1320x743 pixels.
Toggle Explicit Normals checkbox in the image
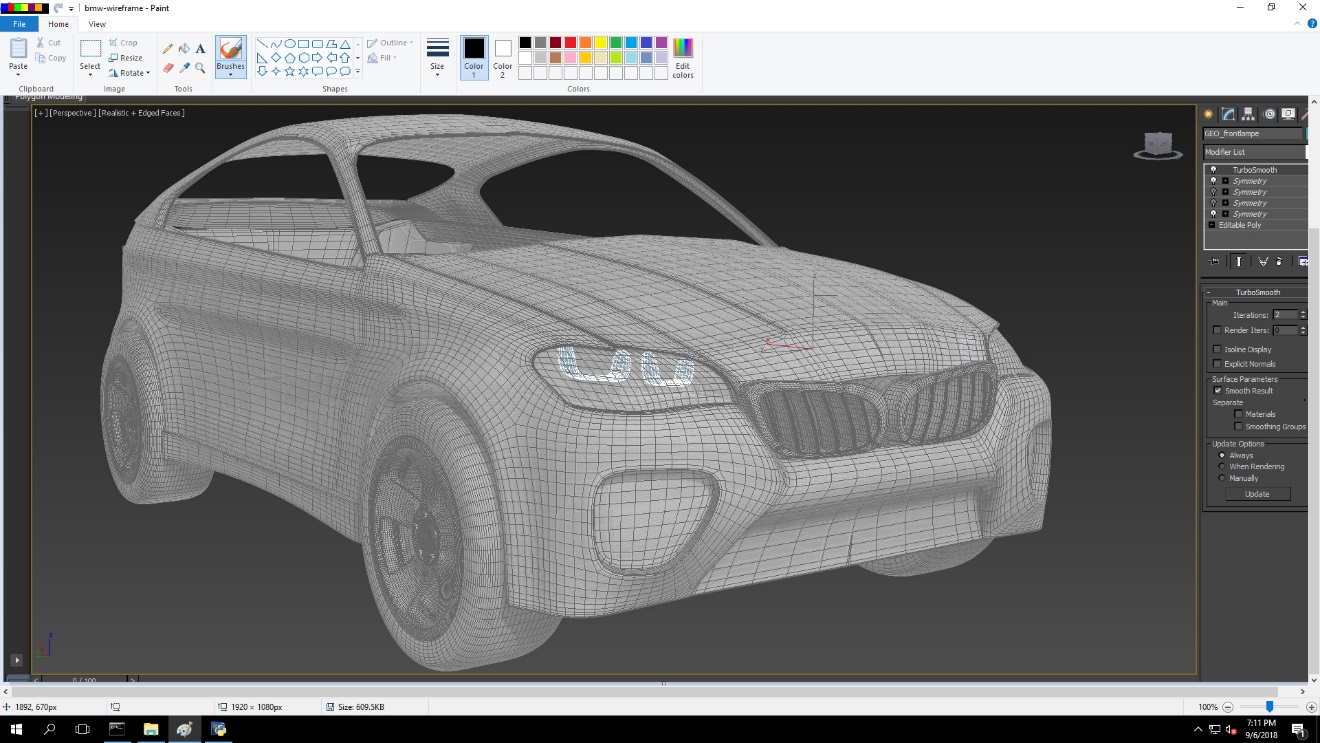pyautogui.click(x=1217, y=364)
